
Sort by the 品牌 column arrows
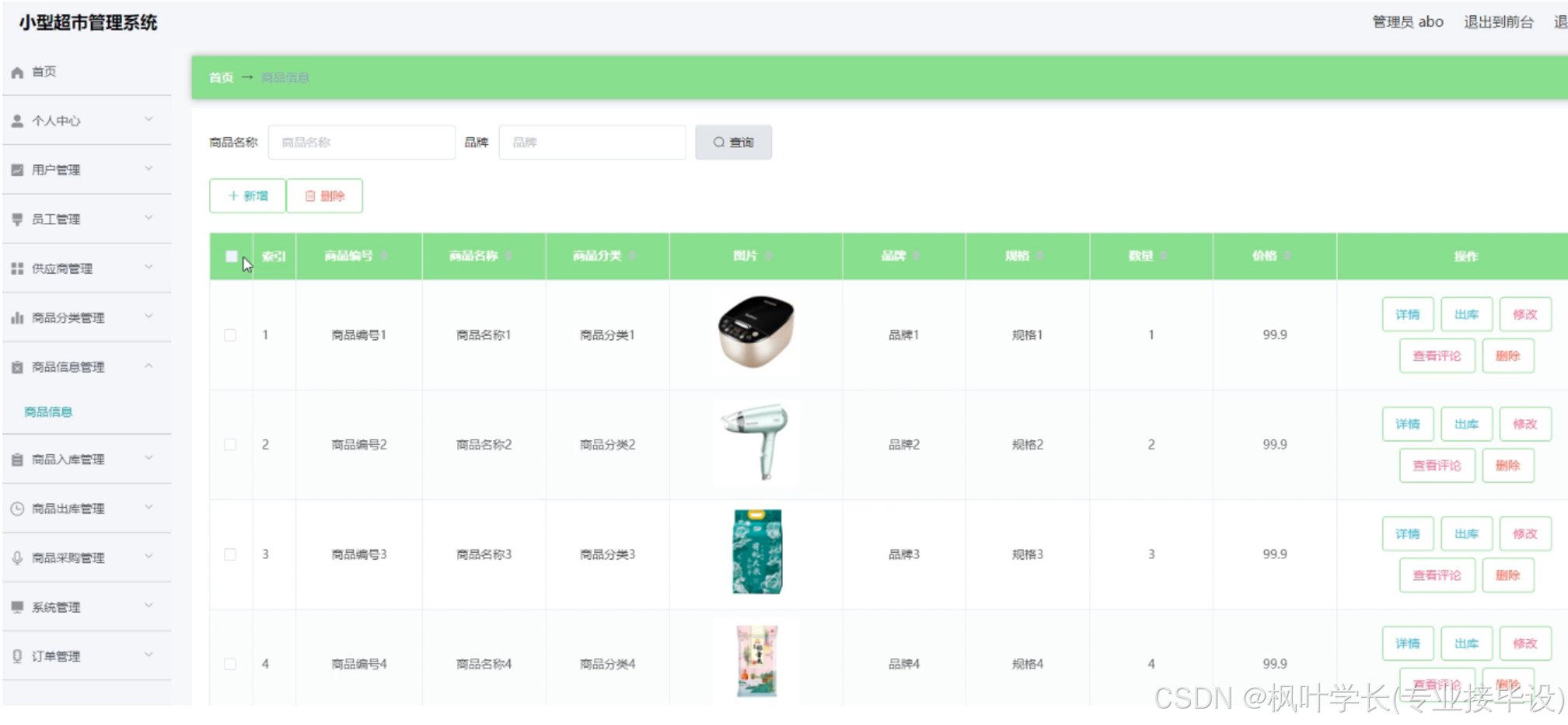point(917,256)
